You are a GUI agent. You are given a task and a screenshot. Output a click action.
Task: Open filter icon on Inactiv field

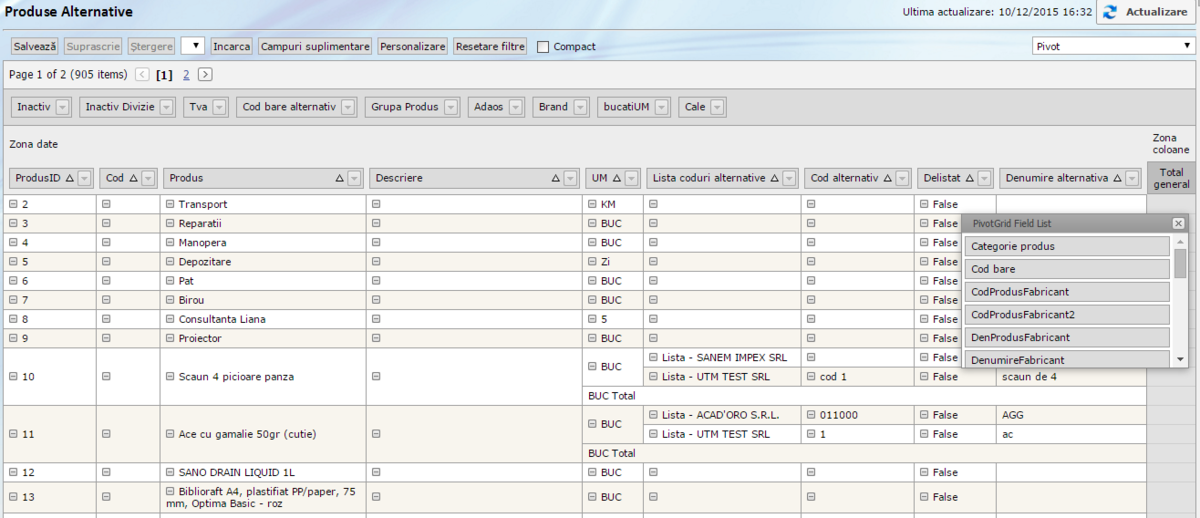click(x=63, y=107)
